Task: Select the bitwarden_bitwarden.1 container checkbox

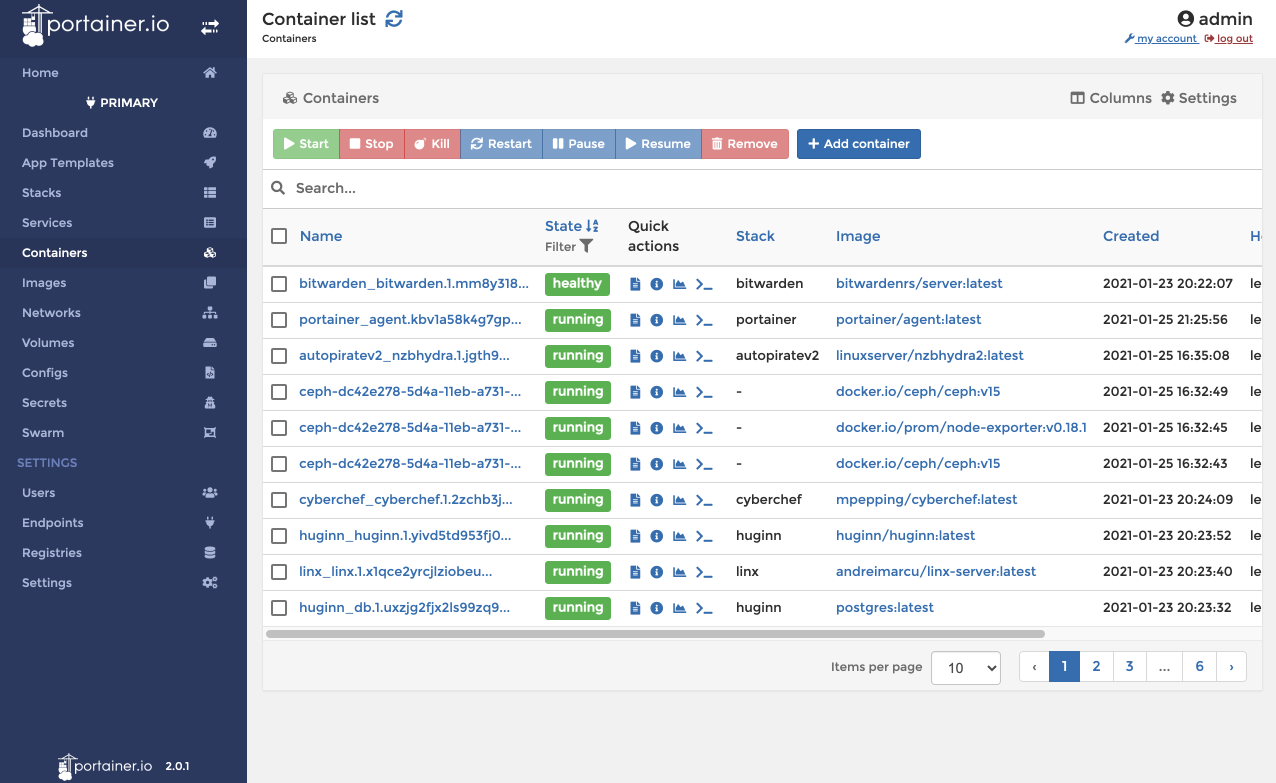Action: 279,284
